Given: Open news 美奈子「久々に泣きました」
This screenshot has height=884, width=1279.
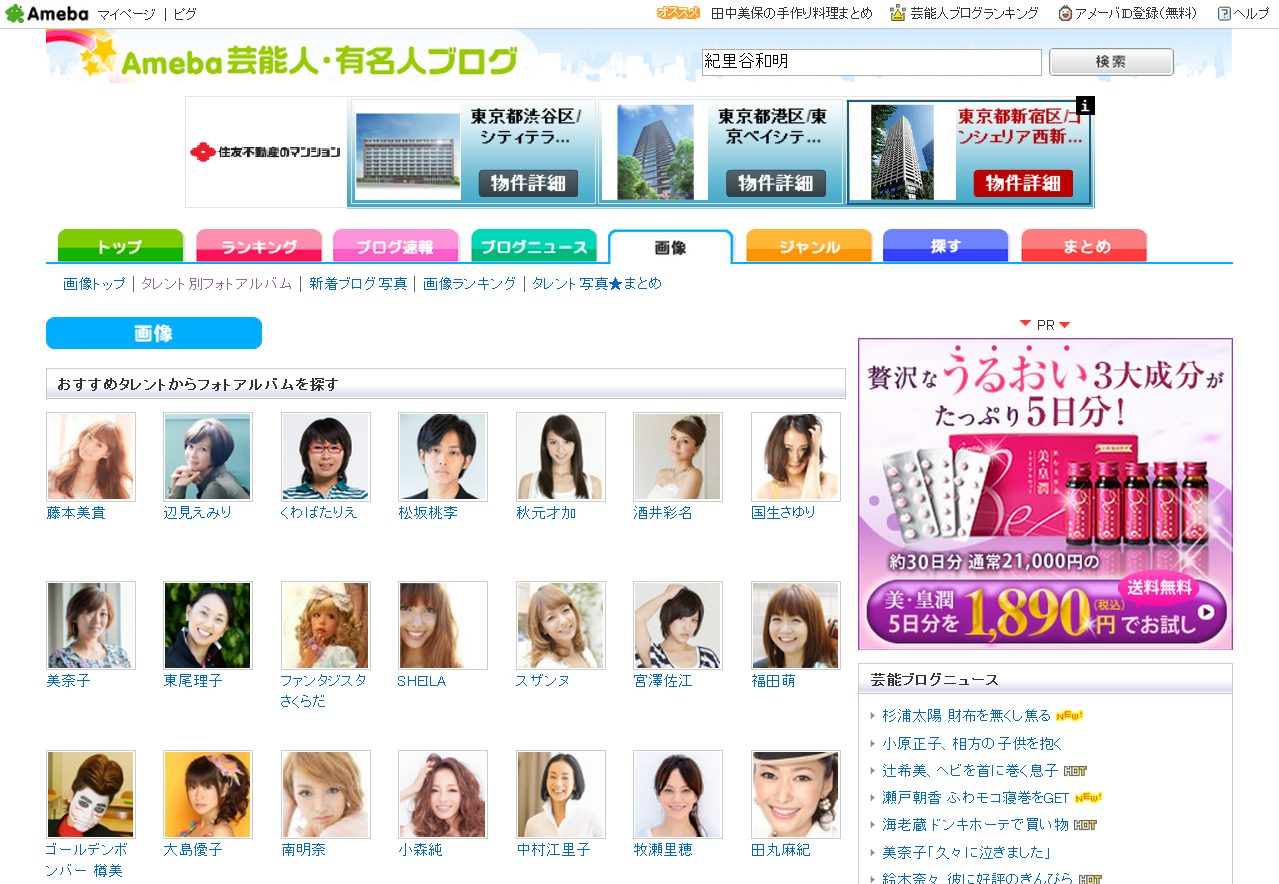Looking at the screenshot, I should coord(967,853).
